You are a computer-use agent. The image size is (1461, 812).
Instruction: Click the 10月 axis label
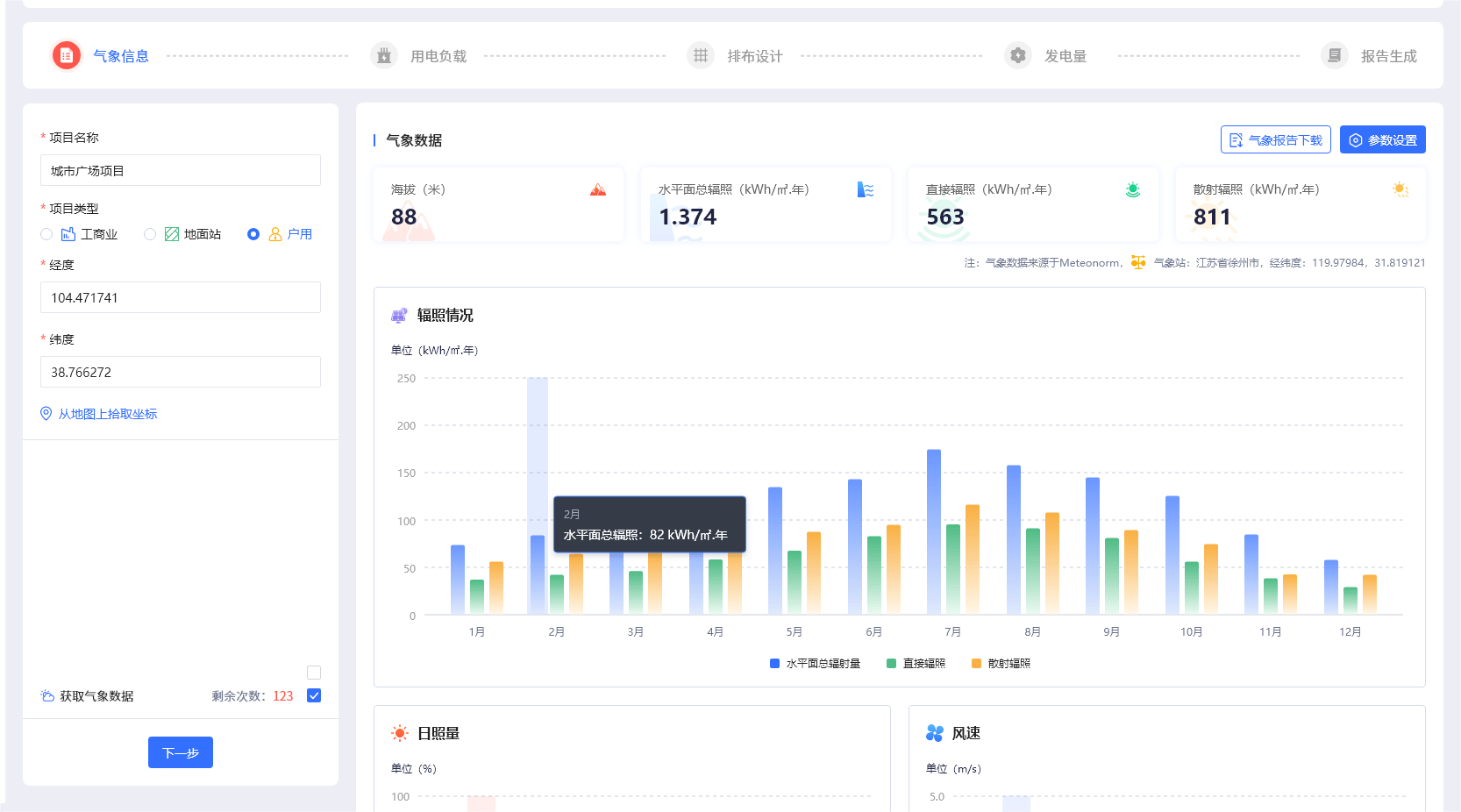tap(1192, 632)
